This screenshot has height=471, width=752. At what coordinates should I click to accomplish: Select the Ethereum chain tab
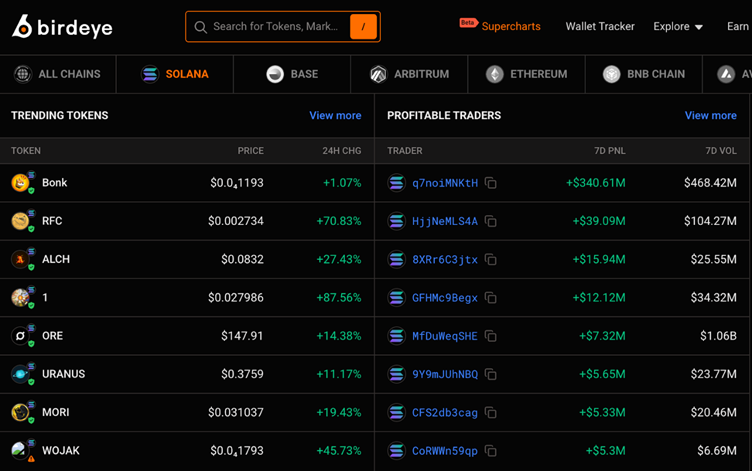tap(526, 74)
